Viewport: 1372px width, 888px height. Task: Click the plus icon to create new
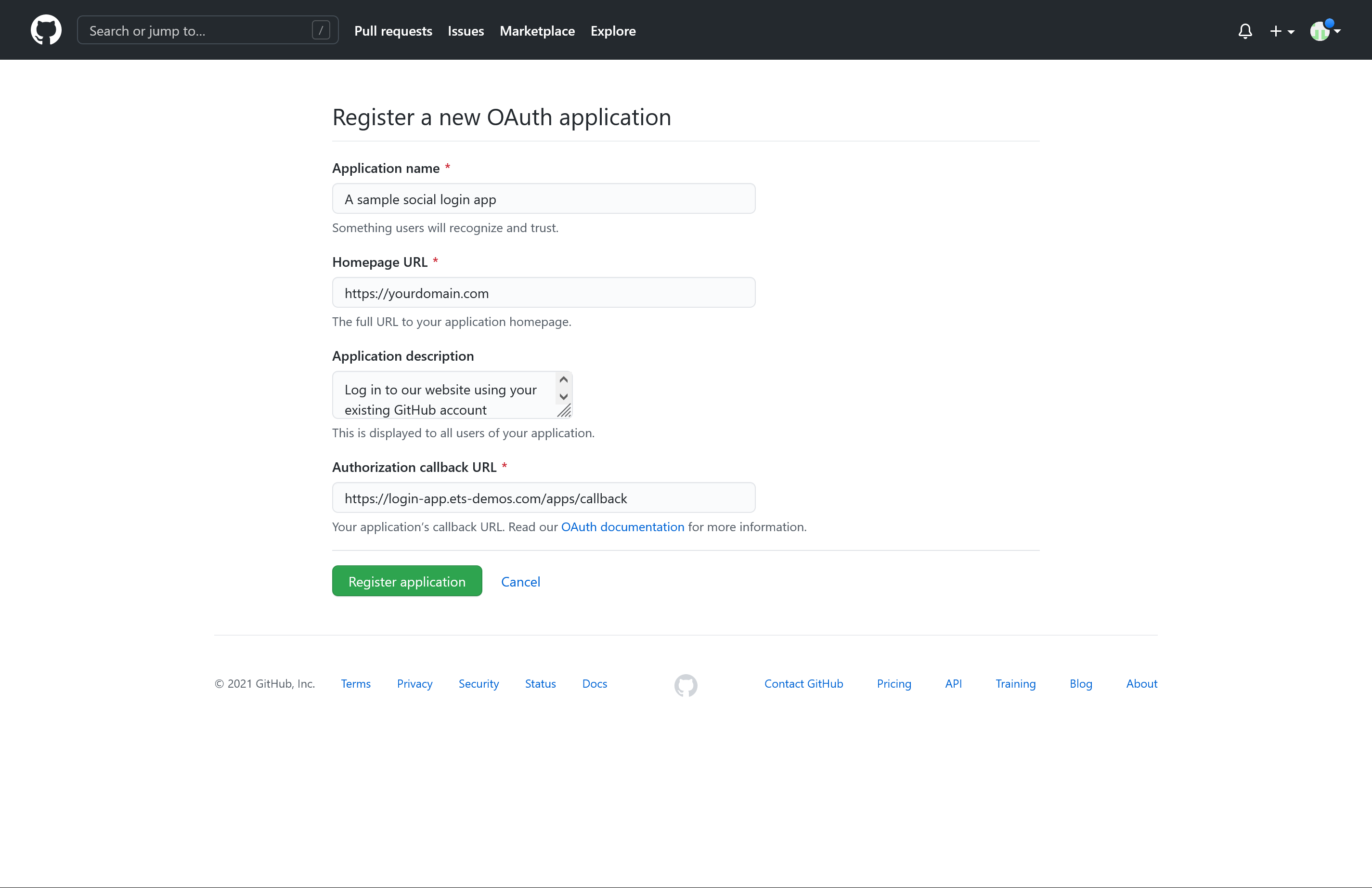1276,31
